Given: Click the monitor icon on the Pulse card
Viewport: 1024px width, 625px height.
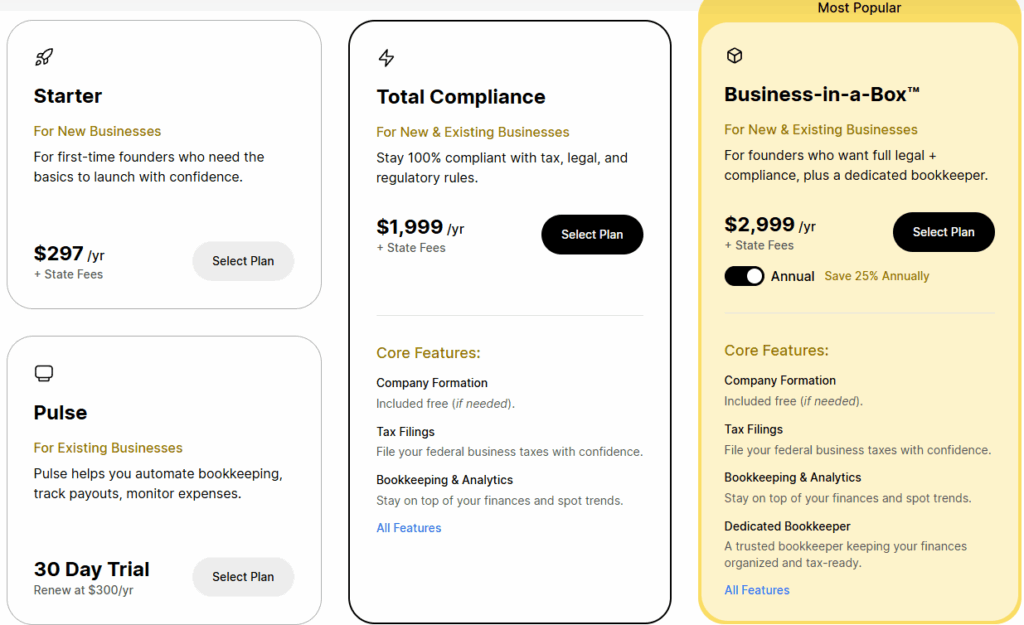Looking at the screenshot, I should (x=43, y=373).
